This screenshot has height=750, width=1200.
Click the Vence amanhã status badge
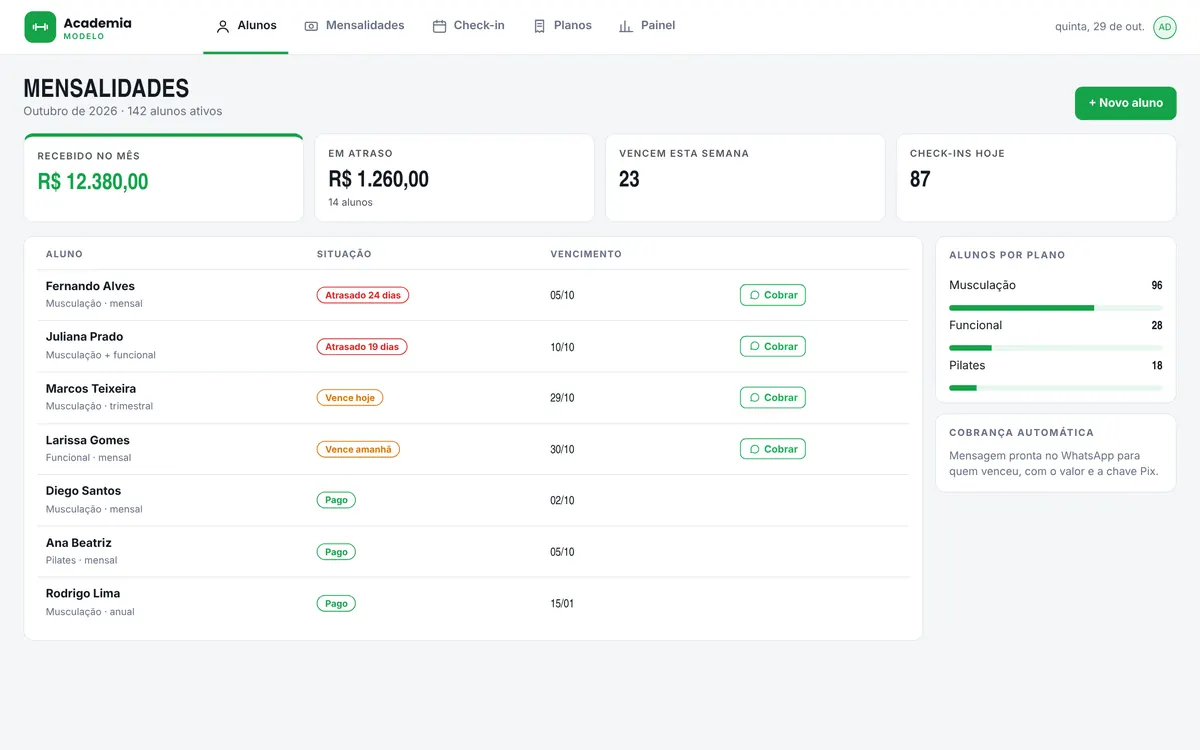358,450
